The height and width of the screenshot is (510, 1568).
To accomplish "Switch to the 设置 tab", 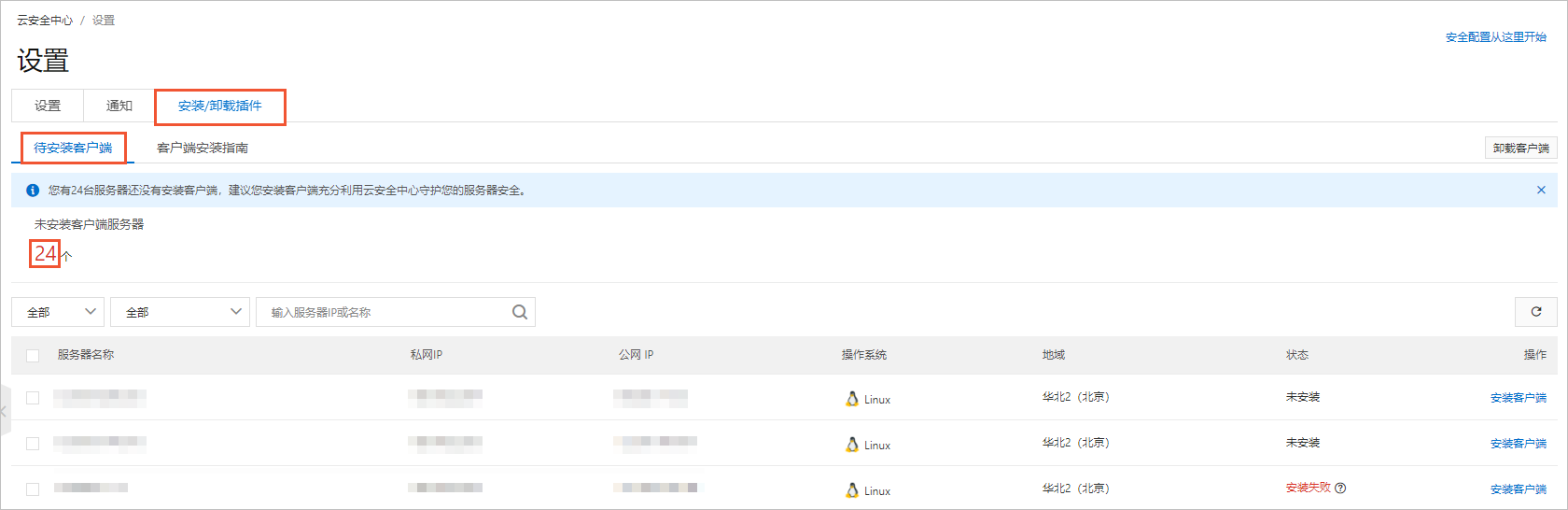I will [48, 106].
